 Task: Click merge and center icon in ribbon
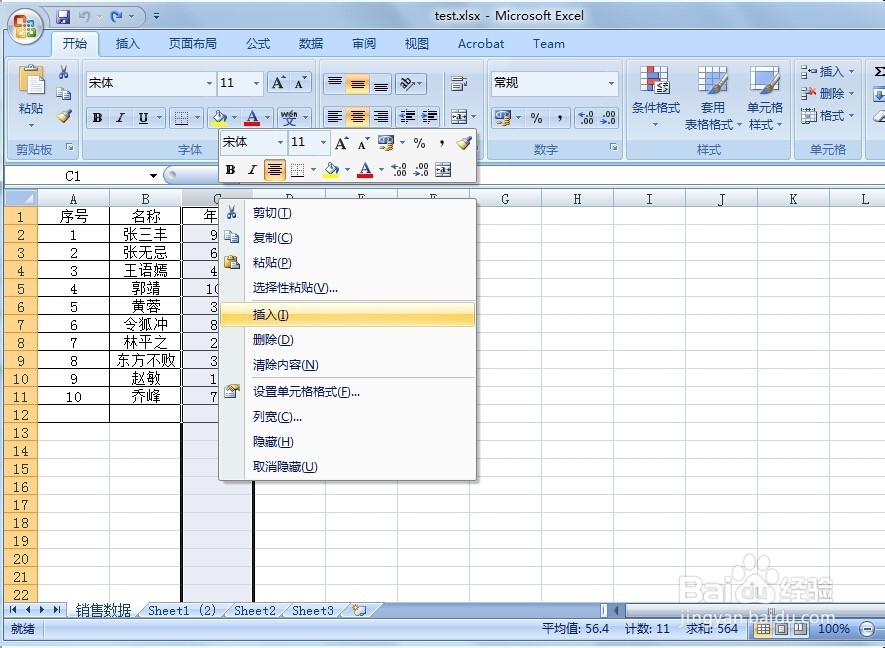(x=458, y=117)
